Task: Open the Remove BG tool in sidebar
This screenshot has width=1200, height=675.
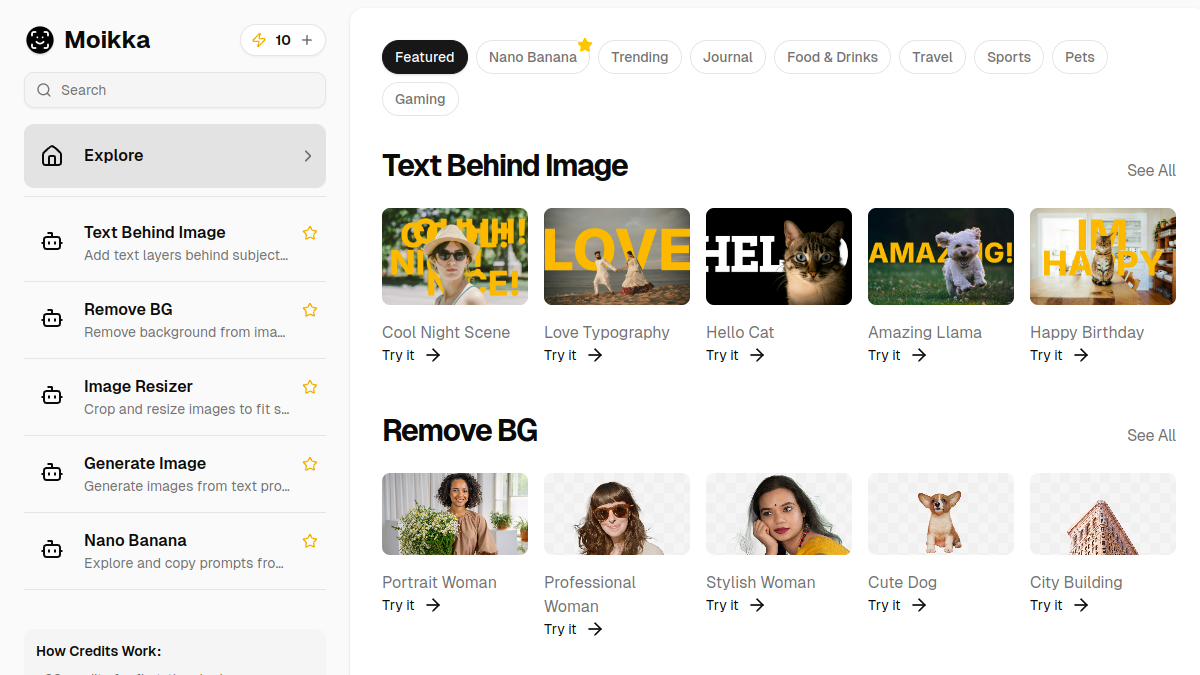Action: click(175, 320)
